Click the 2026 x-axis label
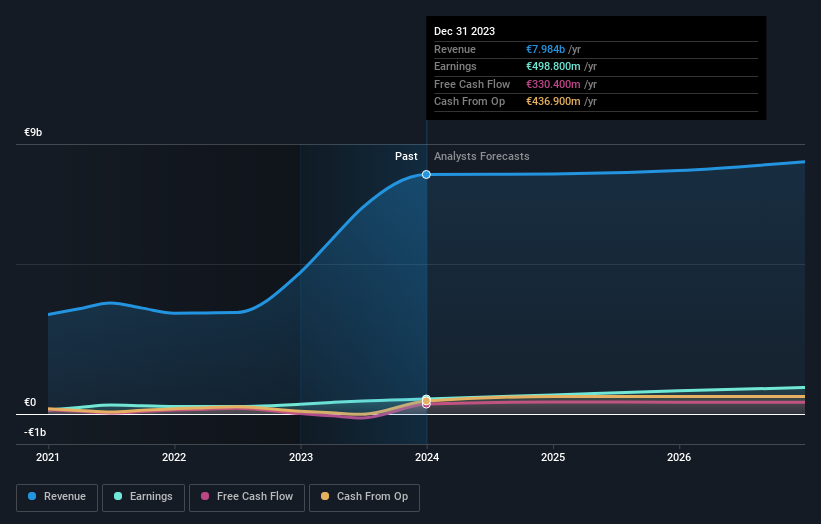 tap(679, 458)
